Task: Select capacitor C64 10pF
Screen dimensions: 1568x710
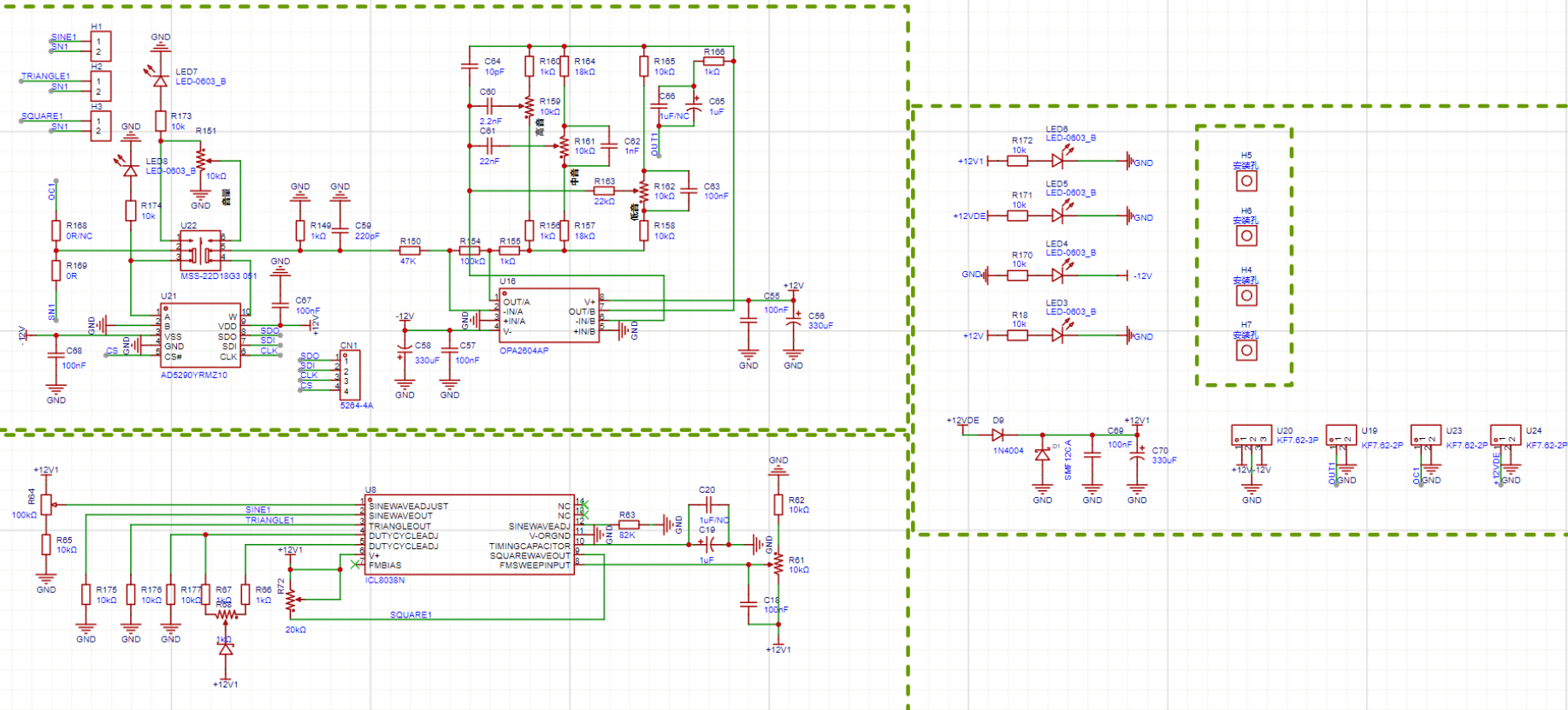Action: (469, 66)
